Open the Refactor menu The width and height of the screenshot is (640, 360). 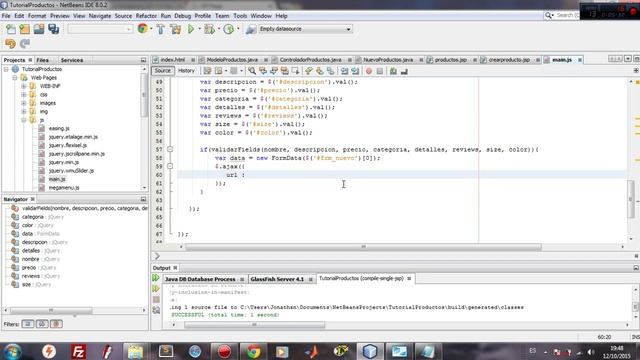(146, 16)
